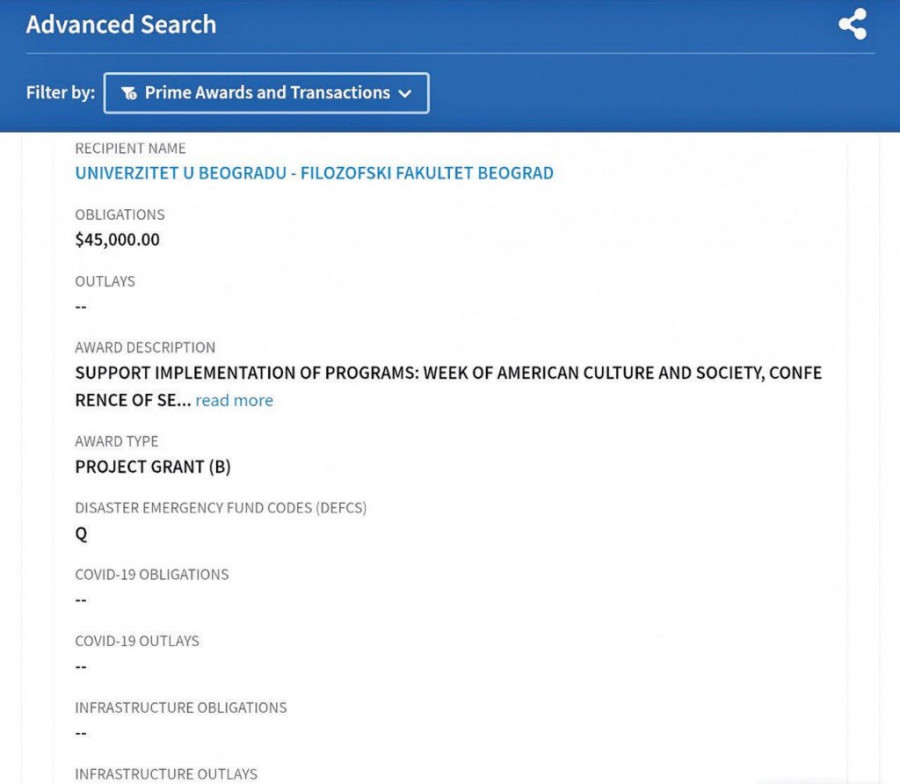Click the COVID-19 OBLIGATIONS field label
Viewport: 900px width, 784px height.
(152, 574)
